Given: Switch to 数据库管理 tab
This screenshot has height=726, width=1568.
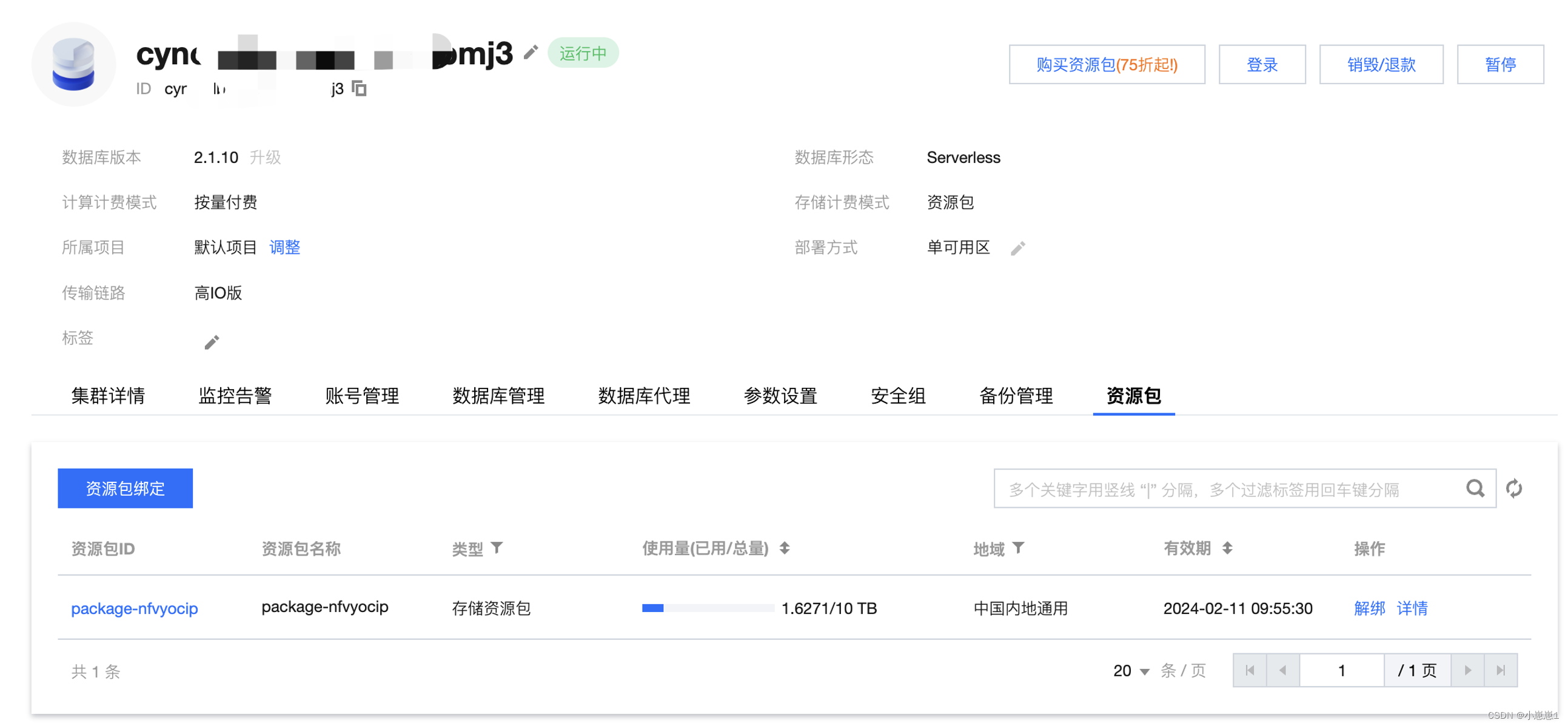Looking at the screenshot, I should pos(498,396).
